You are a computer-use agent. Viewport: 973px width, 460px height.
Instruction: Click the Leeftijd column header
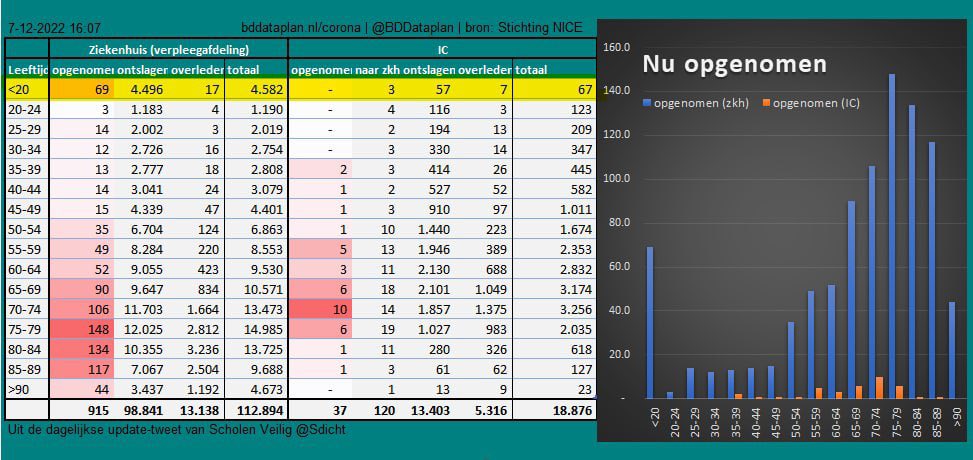pyautogui.click(x=27, y=70)
